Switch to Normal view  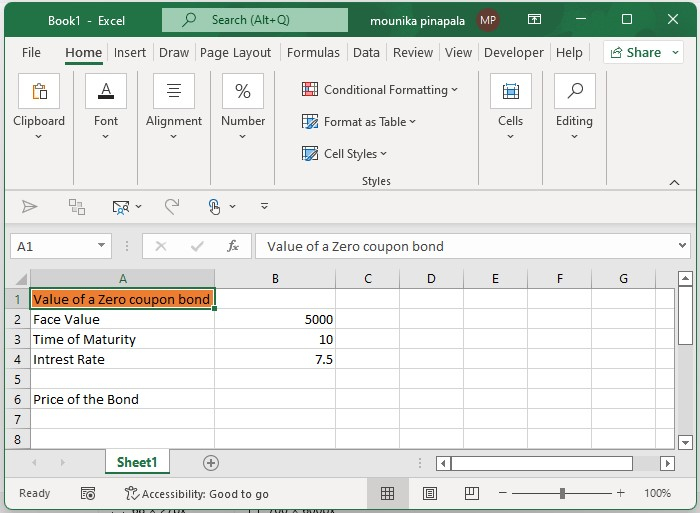click(387, 493)
